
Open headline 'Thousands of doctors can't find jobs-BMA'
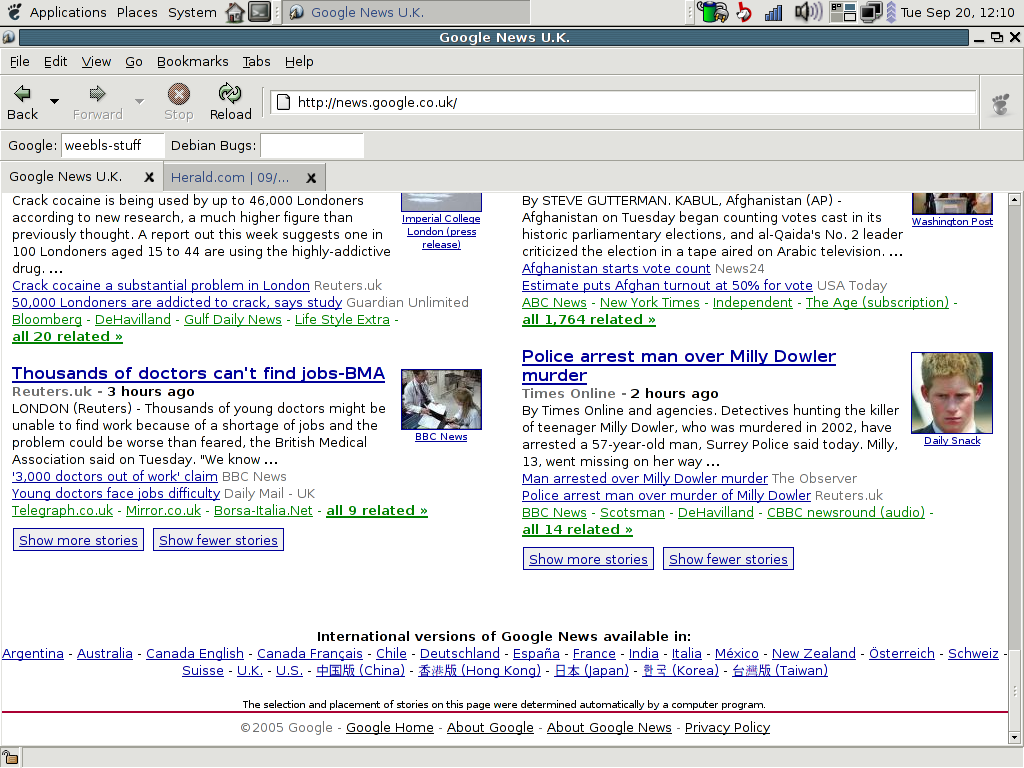click(x=199, y=374)
